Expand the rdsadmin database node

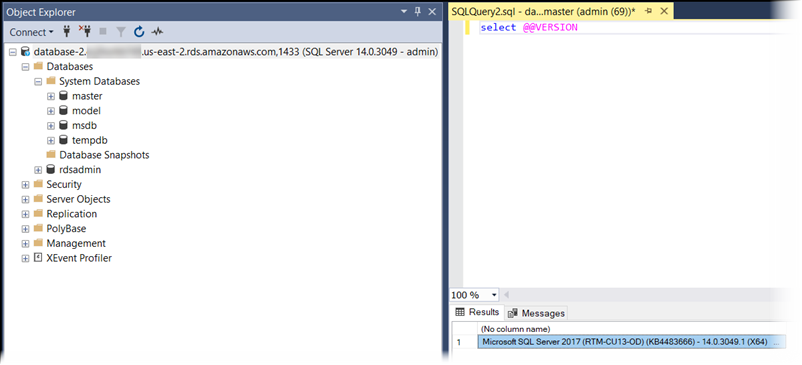click(38, 170)
